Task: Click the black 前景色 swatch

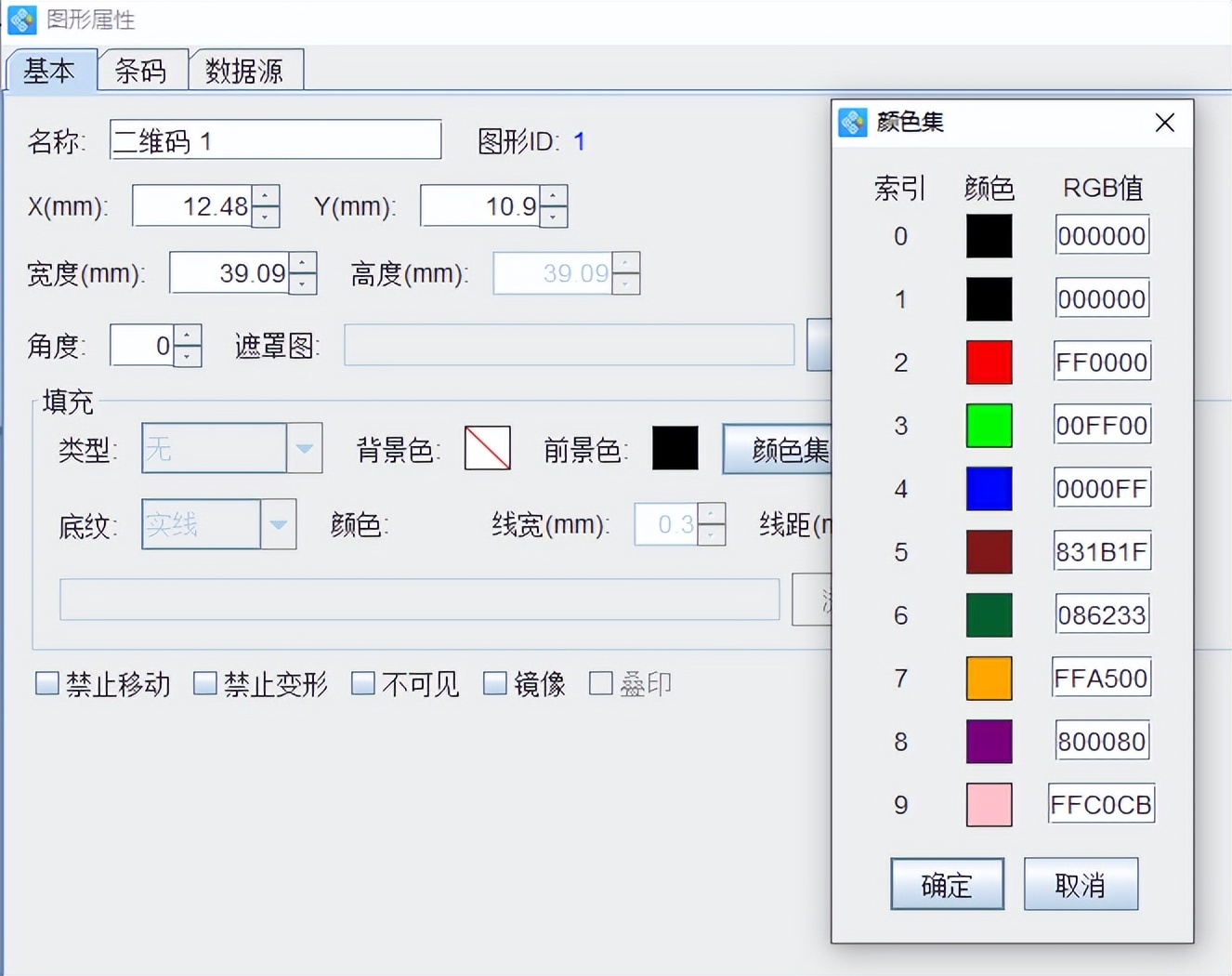Action: (675, 448)
